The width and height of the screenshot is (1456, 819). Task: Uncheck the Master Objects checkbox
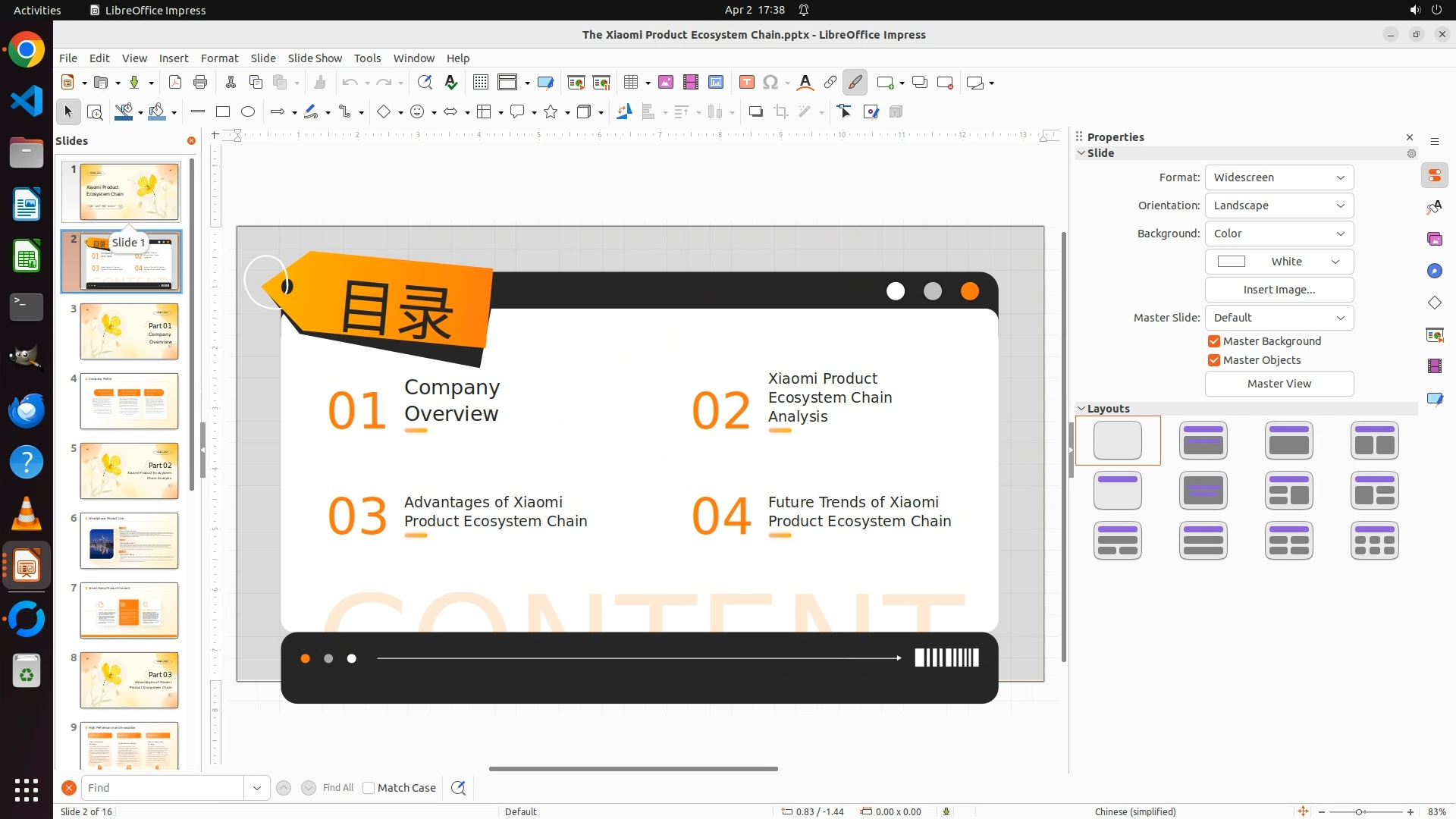click(1214, 360)
